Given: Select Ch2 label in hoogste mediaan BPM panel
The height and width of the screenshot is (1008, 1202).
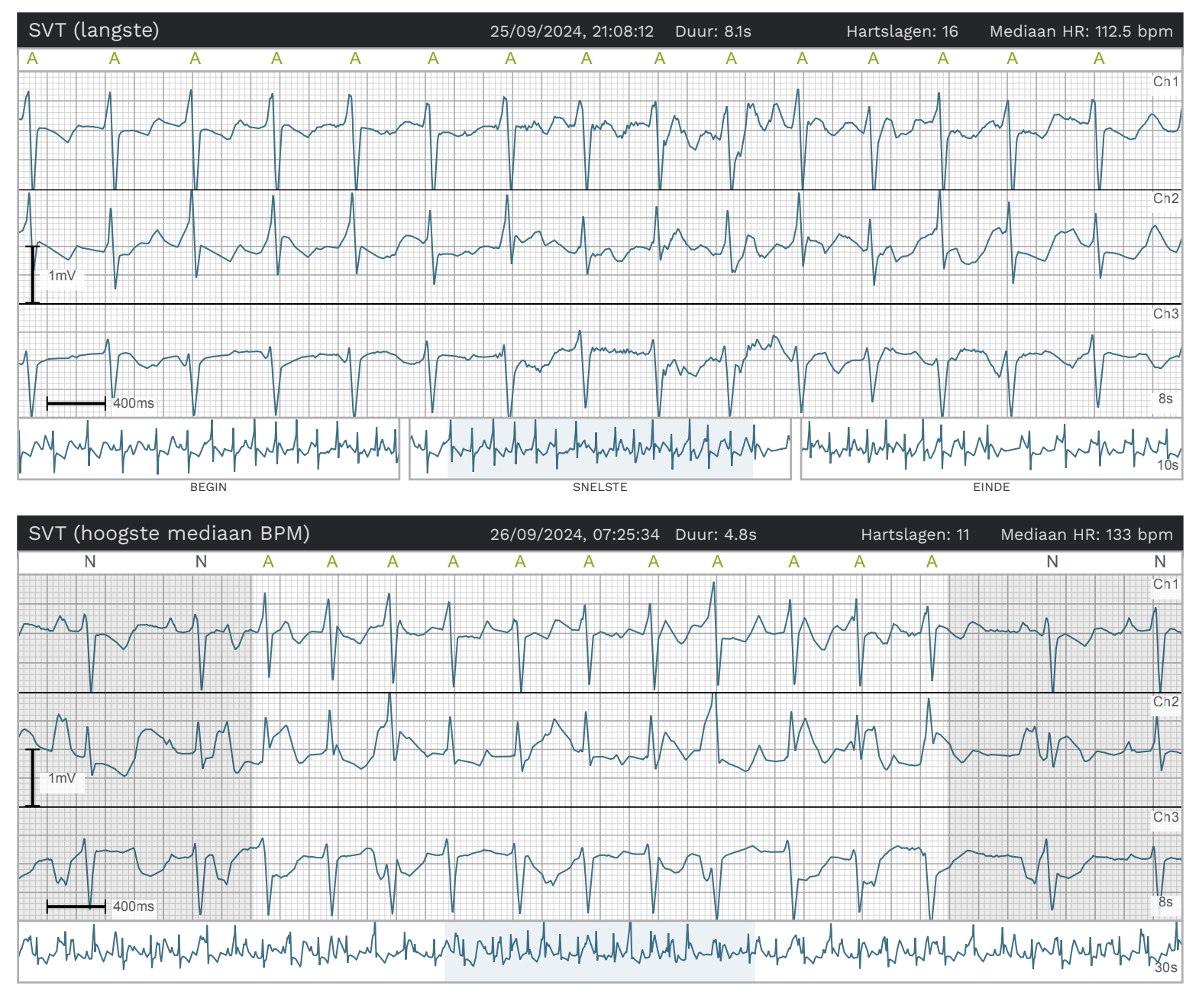Looking at the screenshot, I should point(1166,702).
